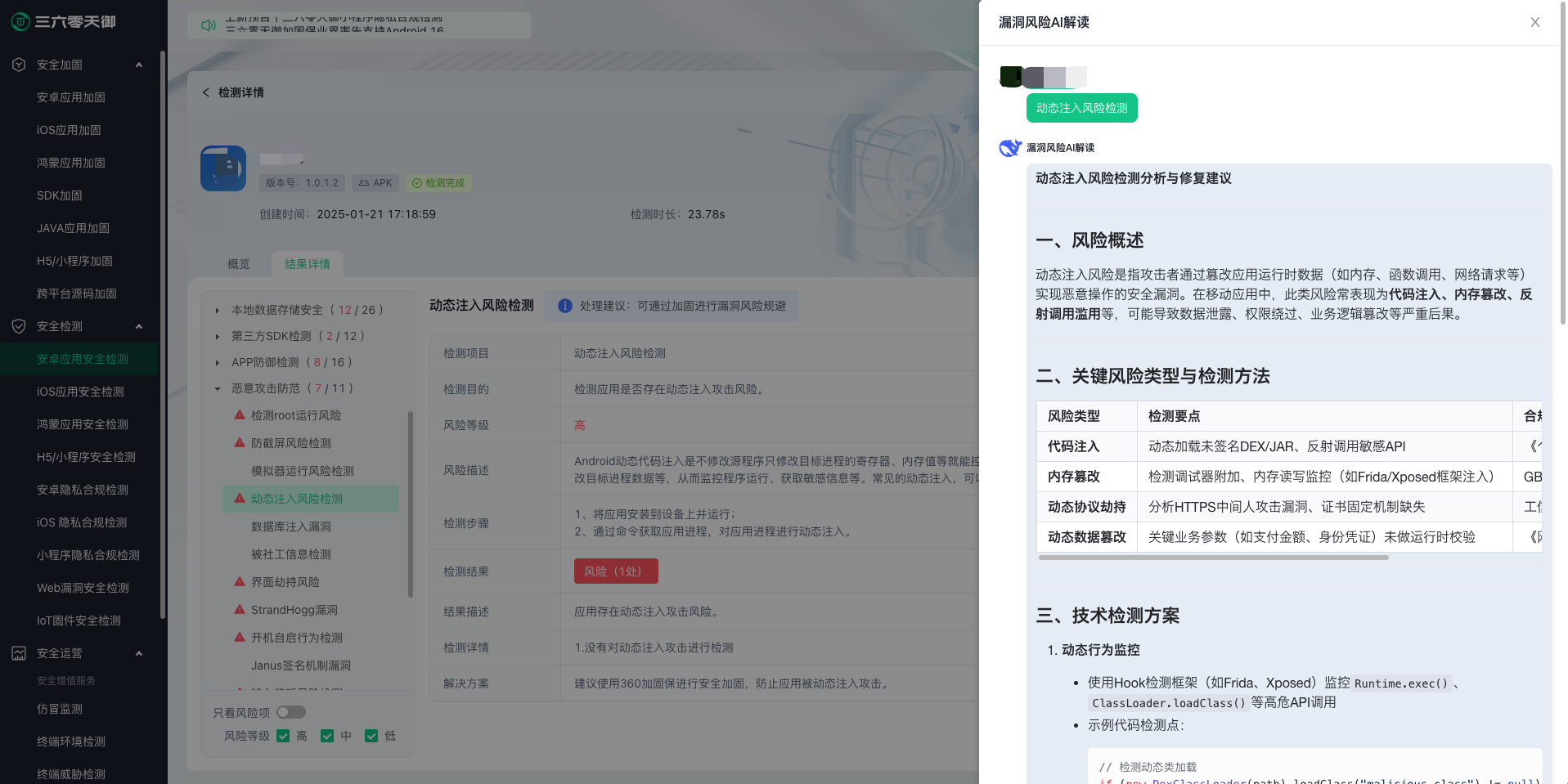
Task: Click the blurred user avatar in AI panel
Action: pyautogui.click(x=1012, y=77)
